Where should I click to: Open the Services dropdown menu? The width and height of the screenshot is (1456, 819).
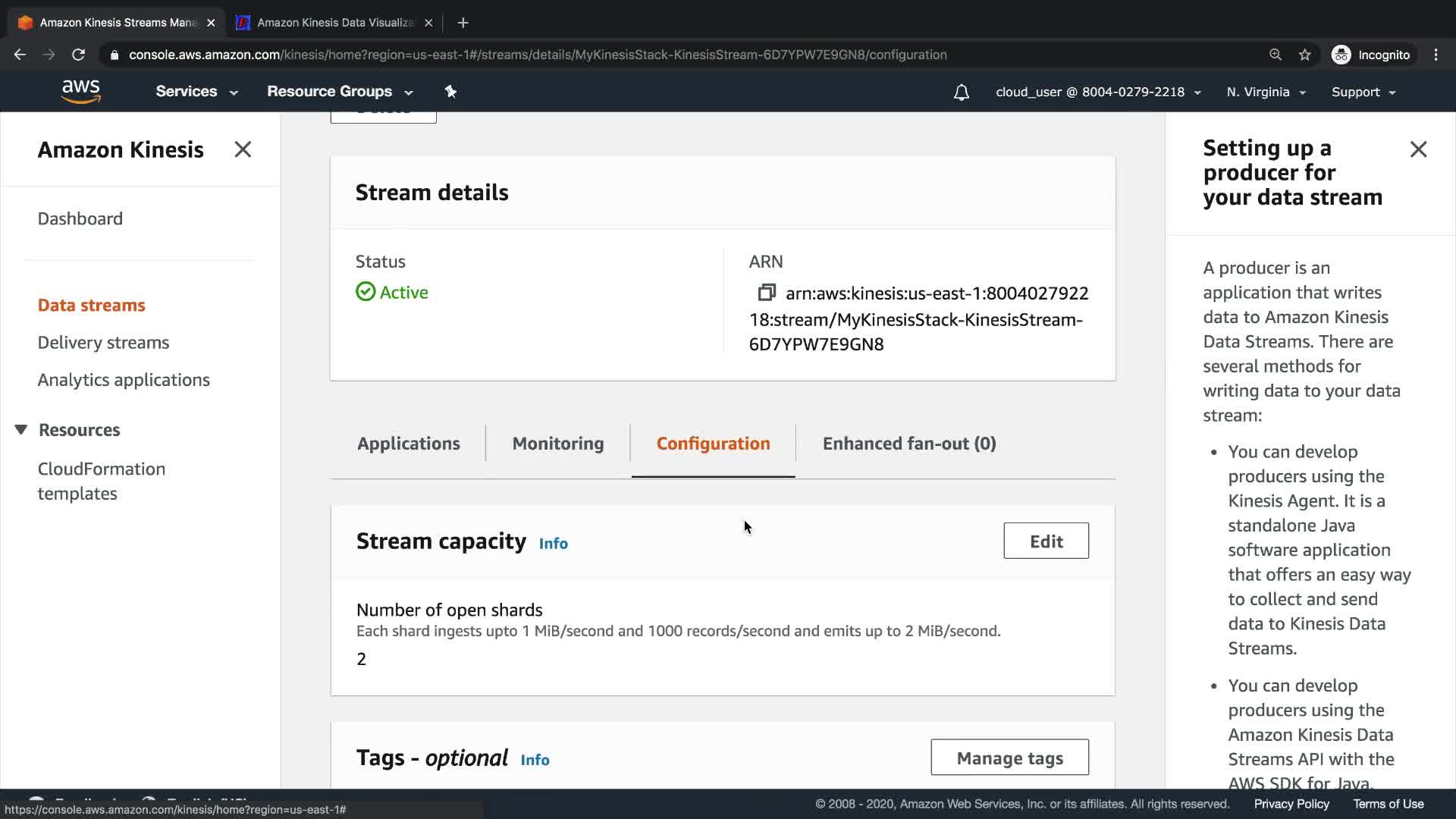pyautogui.click(x=196, y=92)
